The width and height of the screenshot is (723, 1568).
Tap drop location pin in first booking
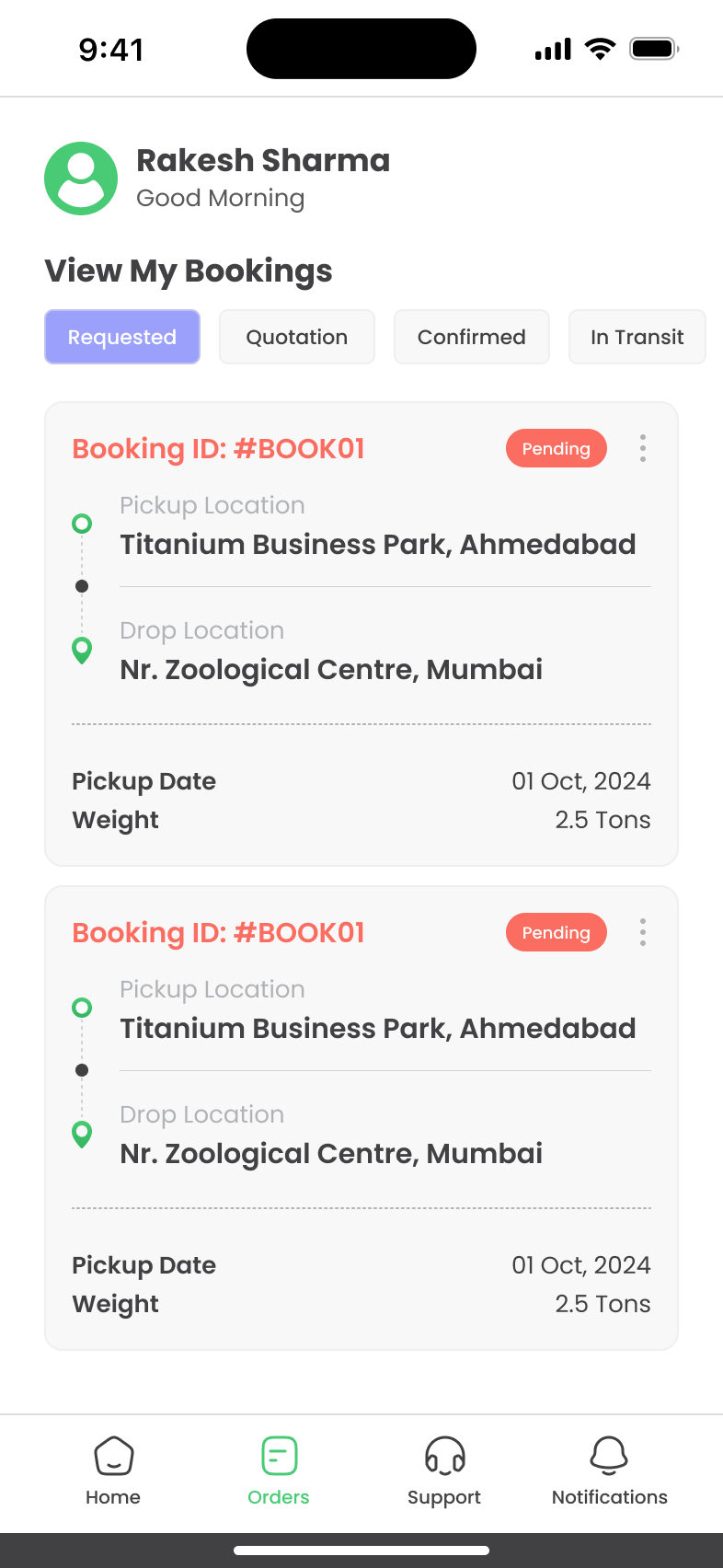point(82,651)
